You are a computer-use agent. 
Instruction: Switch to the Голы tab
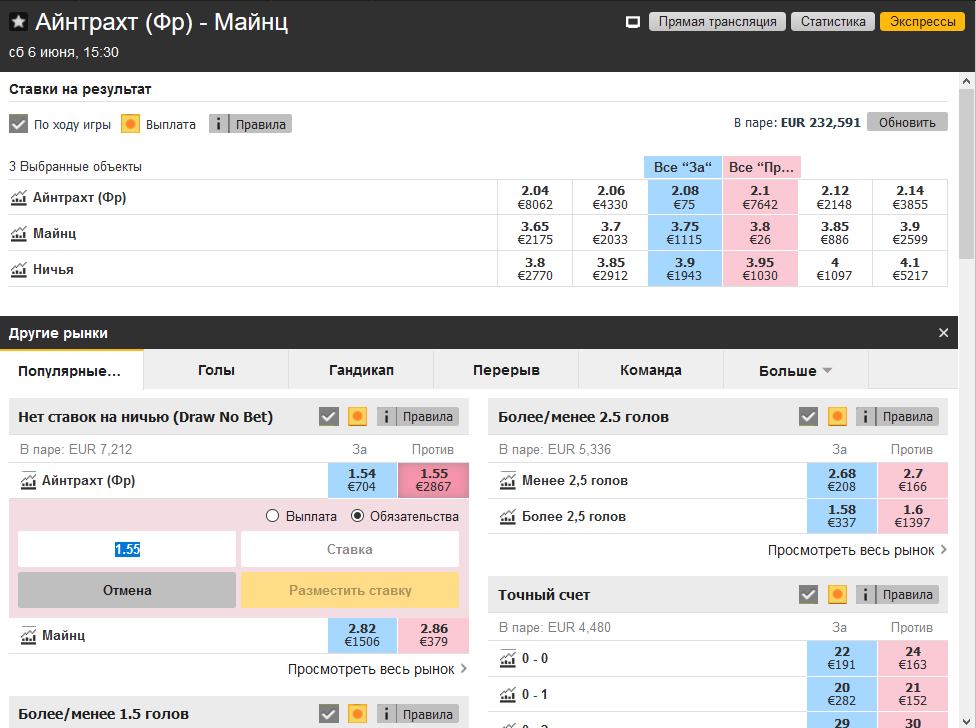coord(216,370)
